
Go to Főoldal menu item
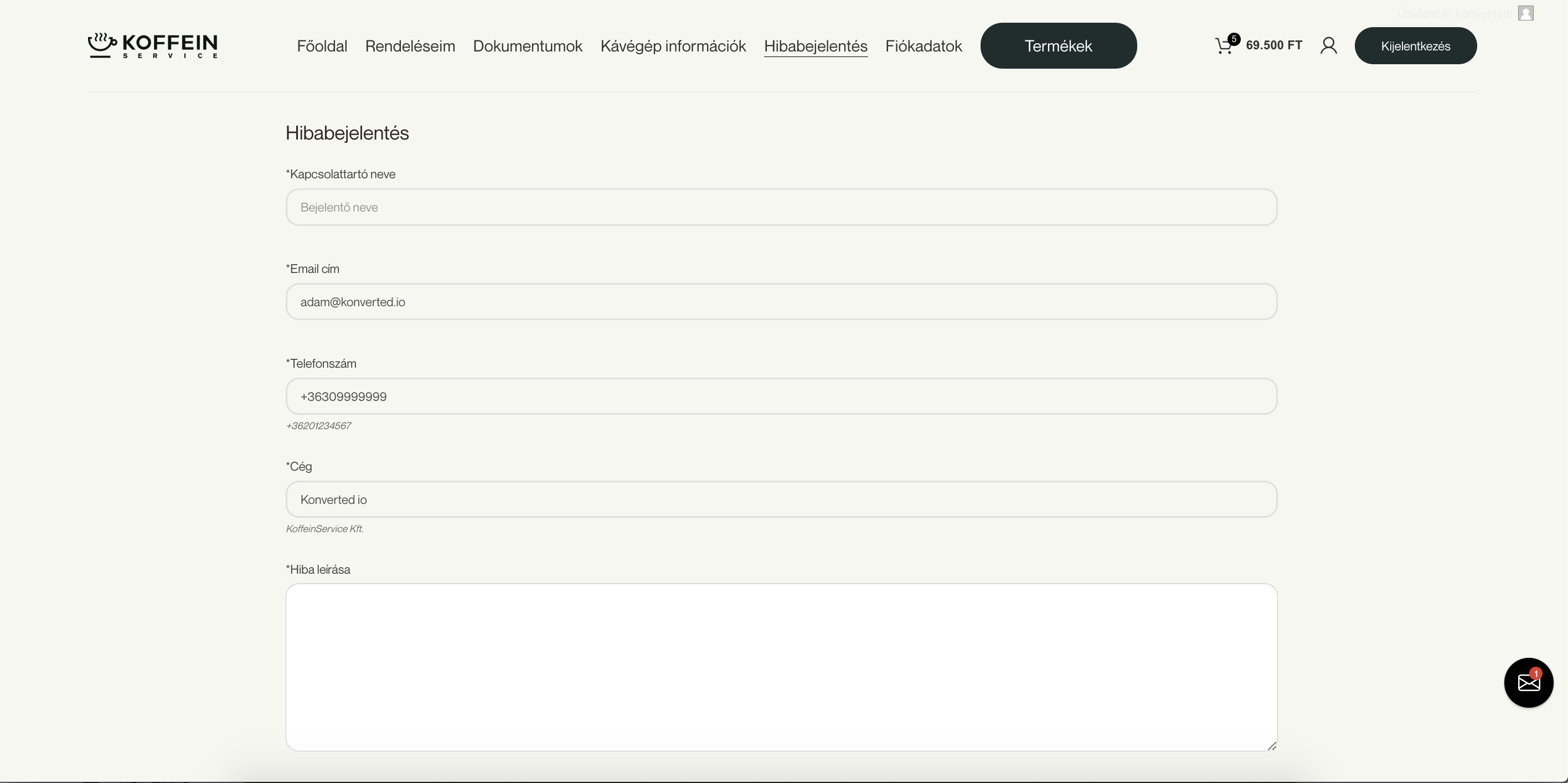click(322, 47)
